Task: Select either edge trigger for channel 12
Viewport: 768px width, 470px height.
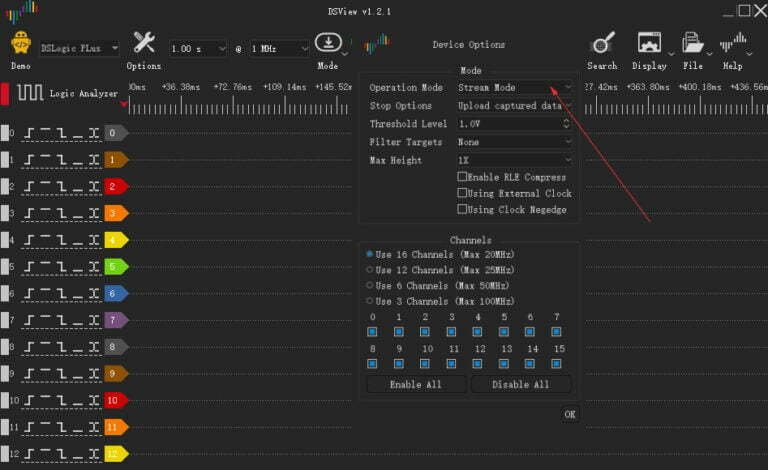Action: 94,454
